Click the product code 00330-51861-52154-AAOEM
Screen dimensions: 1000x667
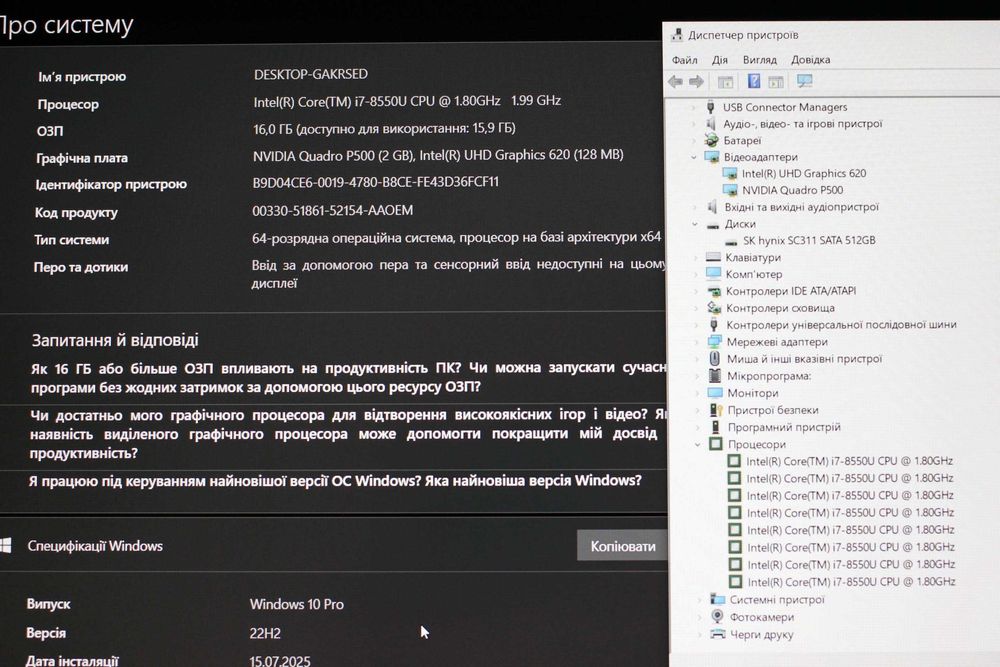332,210
